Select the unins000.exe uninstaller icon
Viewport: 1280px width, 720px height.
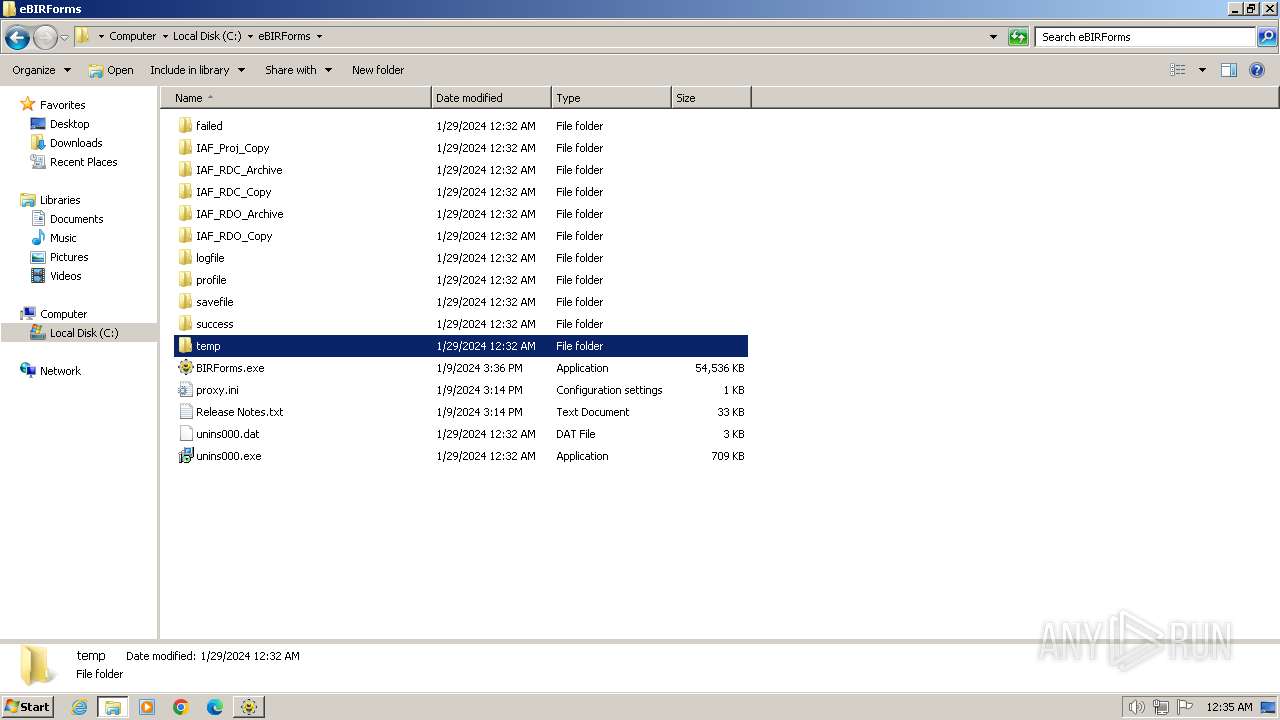(x=185, y=456)
